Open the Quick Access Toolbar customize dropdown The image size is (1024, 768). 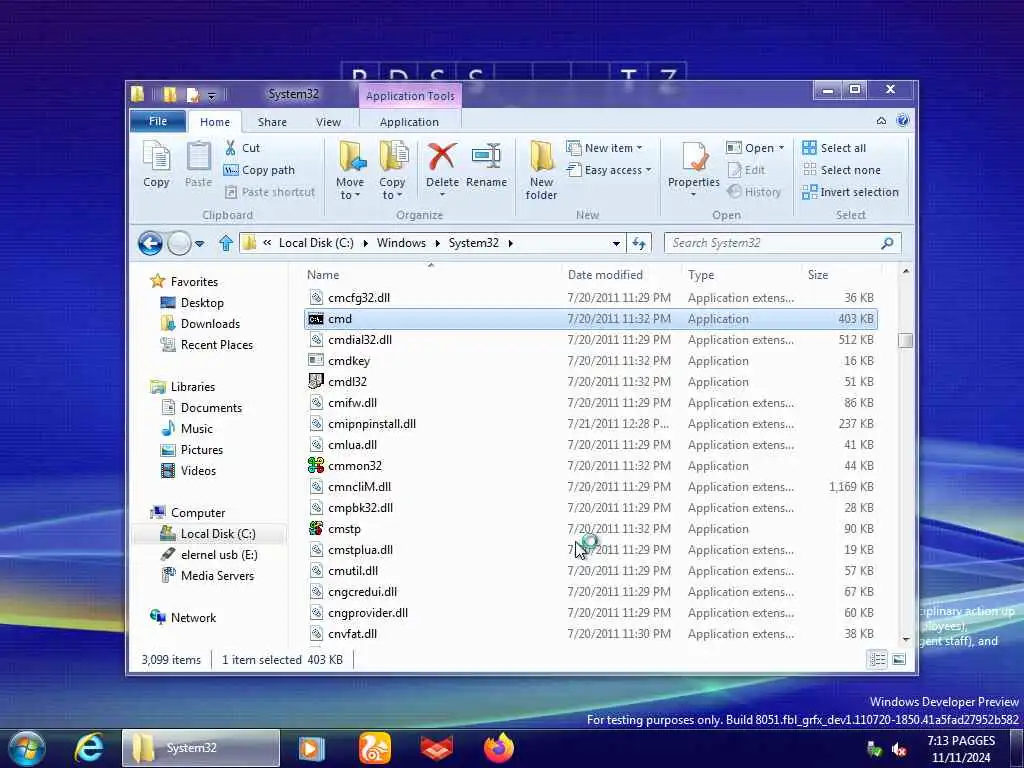pos(212,96)
